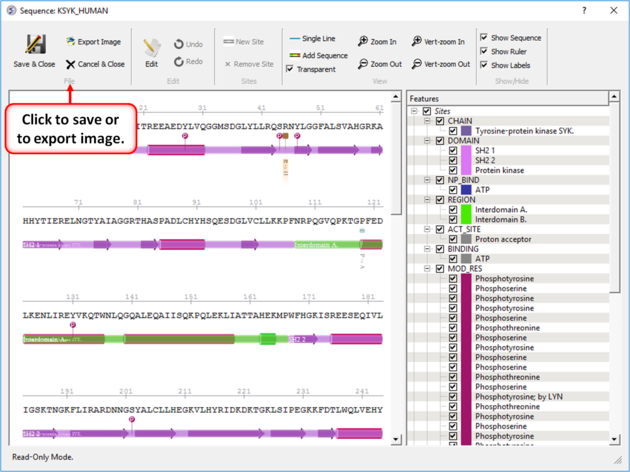The width and height of the screenshot is (630, 472).
Task: Collapse the DOMAIN tree node
Action: coord(427,141)
